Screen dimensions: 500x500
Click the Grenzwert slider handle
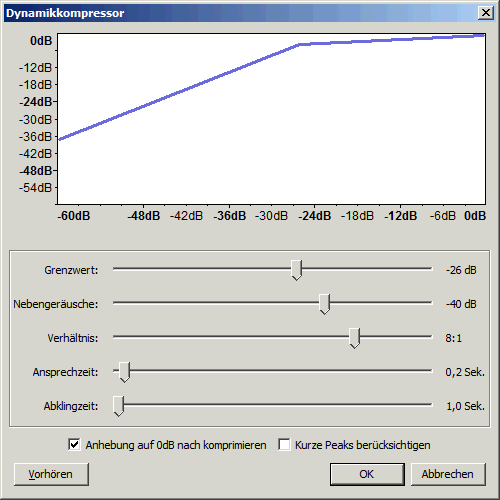(x=296, y=270)
